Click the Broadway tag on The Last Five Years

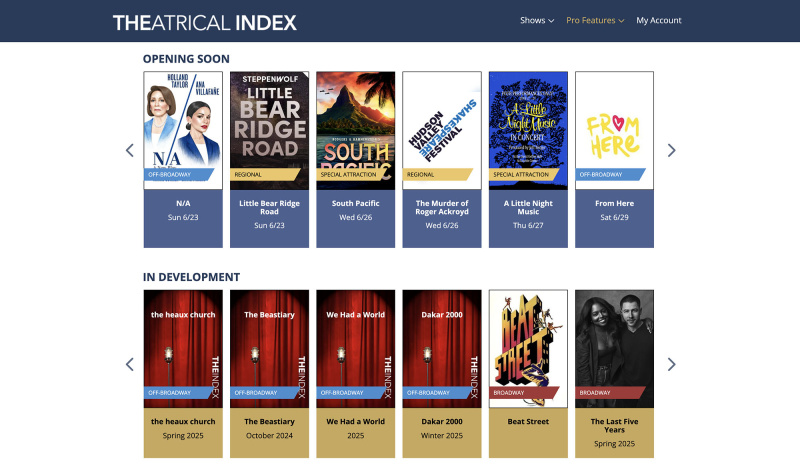[x=610, y=393]
